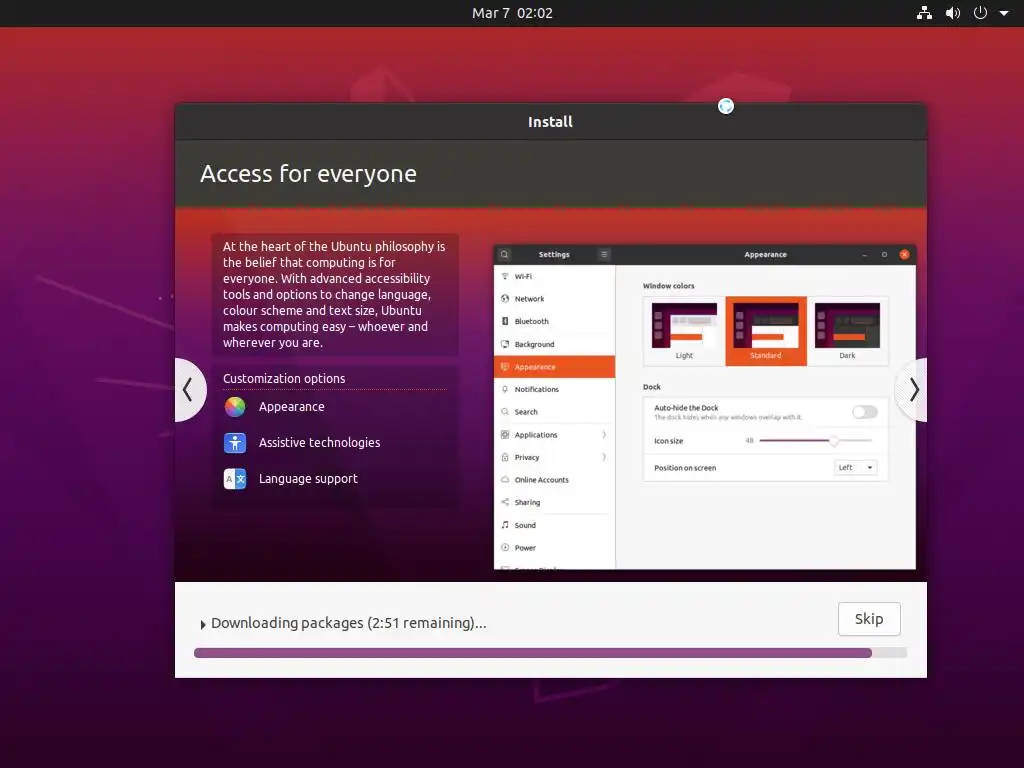The width and height of the screenshot is (1024, 768).
Task: Click the Access for everyone heading
Action: 308,174
